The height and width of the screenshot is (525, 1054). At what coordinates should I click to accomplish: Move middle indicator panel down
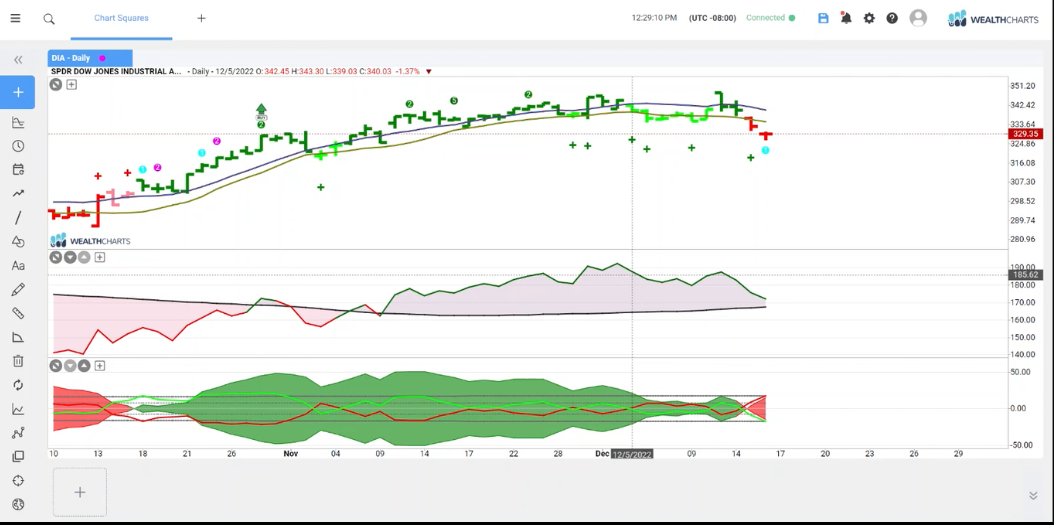70,257
